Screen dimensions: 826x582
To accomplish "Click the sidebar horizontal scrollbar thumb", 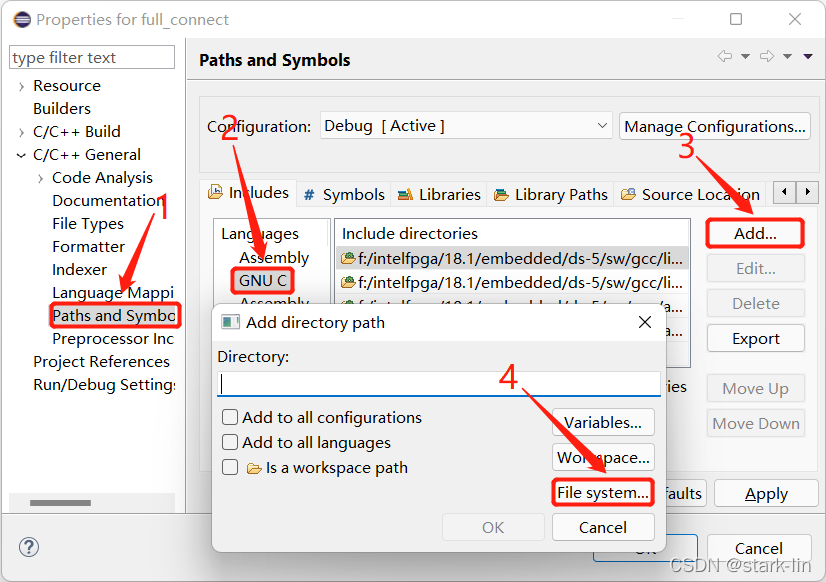I will point(60,503).
